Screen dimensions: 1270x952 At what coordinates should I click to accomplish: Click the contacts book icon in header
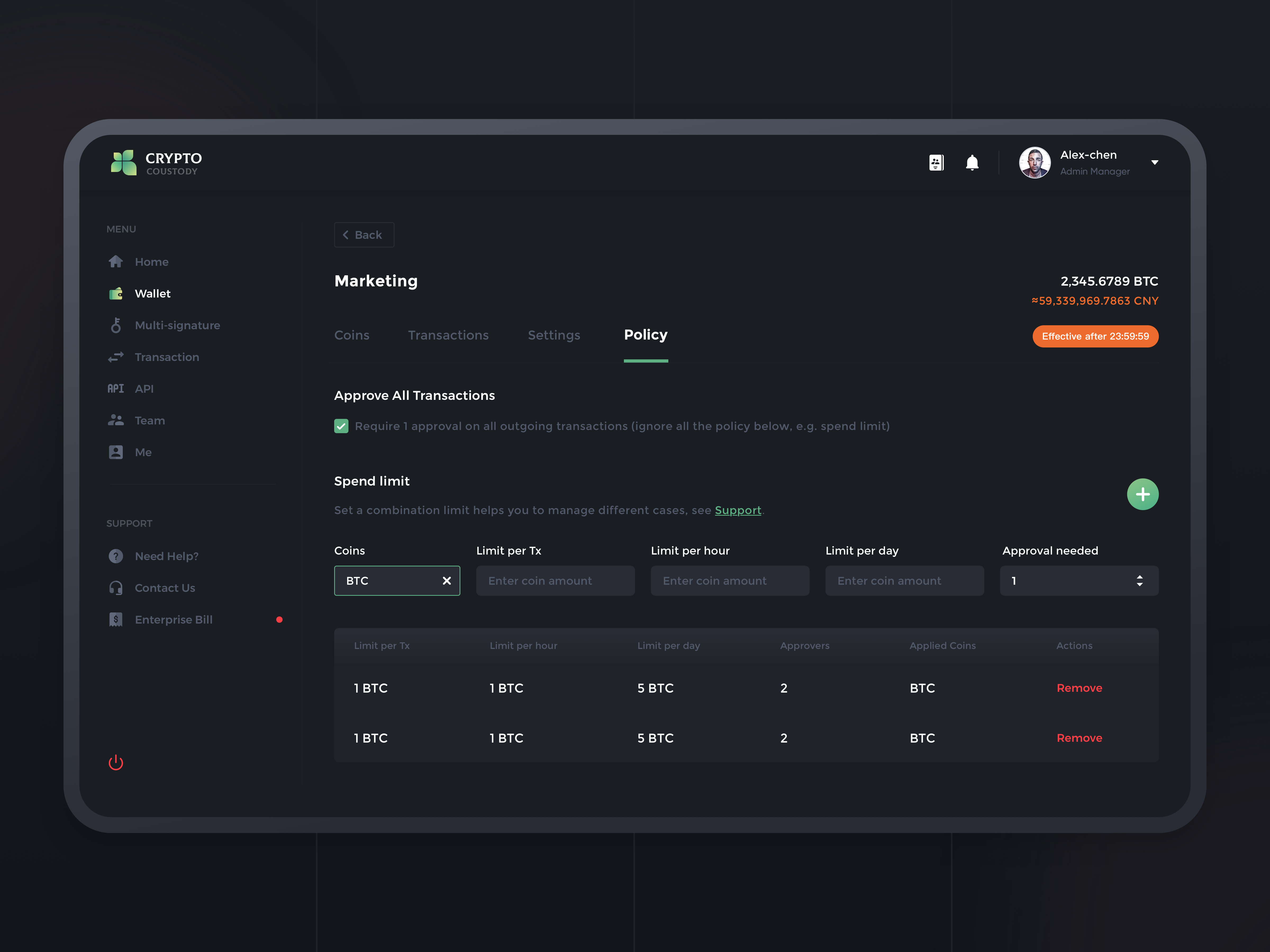(936, 163)
